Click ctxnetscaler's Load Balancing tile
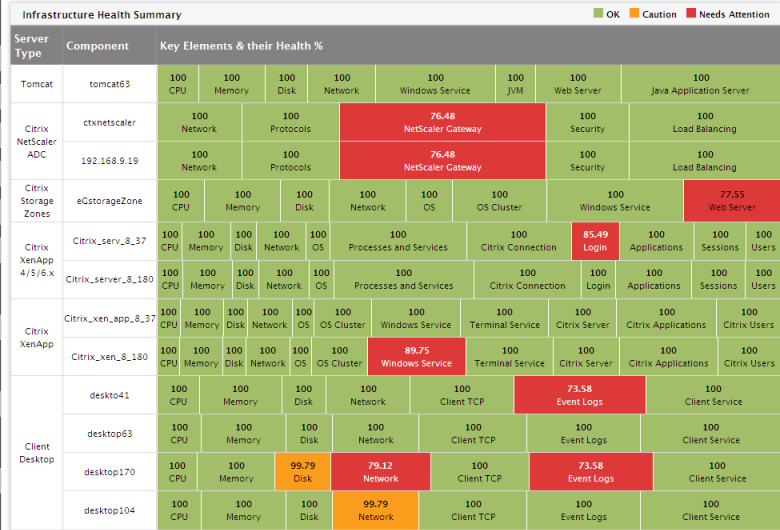Screen dimensions: 780x530 [x=704, y=122]
